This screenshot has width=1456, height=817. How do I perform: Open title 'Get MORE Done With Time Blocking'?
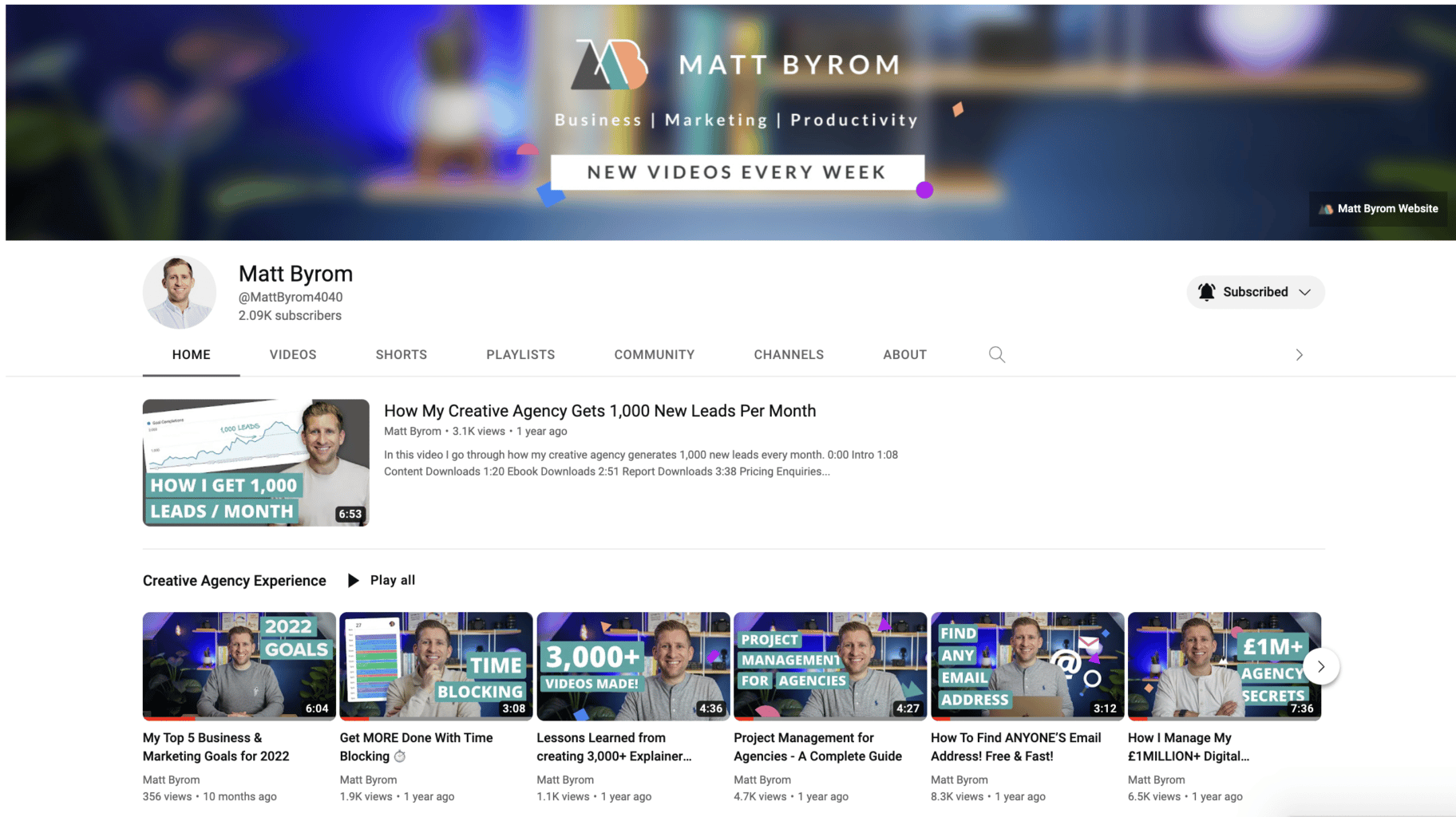click(x=416, y=747)
